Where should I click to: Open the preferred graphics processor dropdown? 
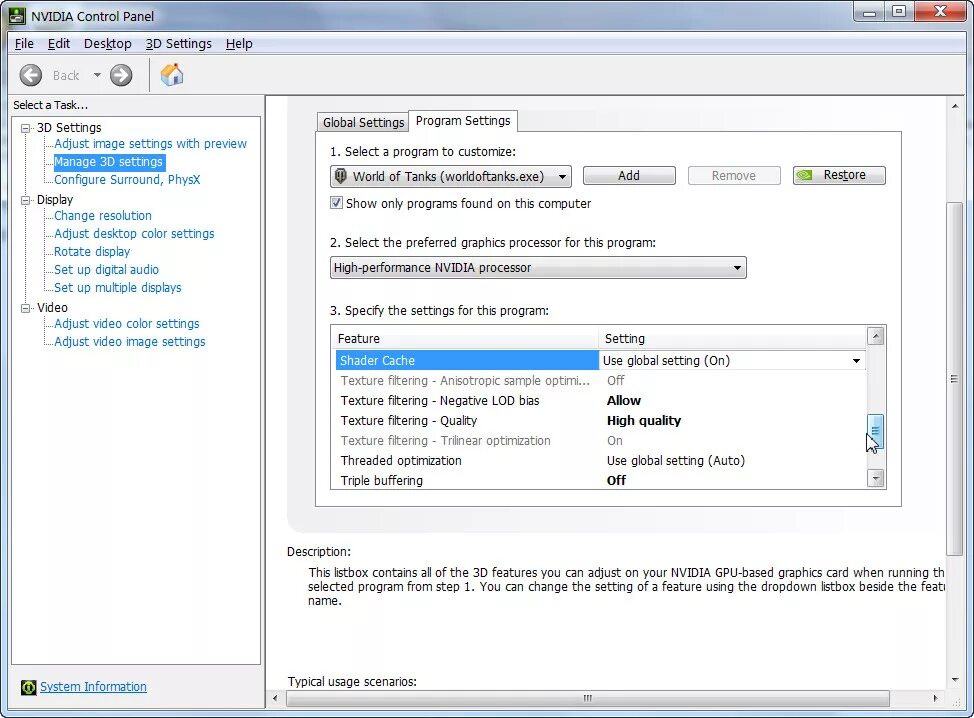[x=538, y=268]
